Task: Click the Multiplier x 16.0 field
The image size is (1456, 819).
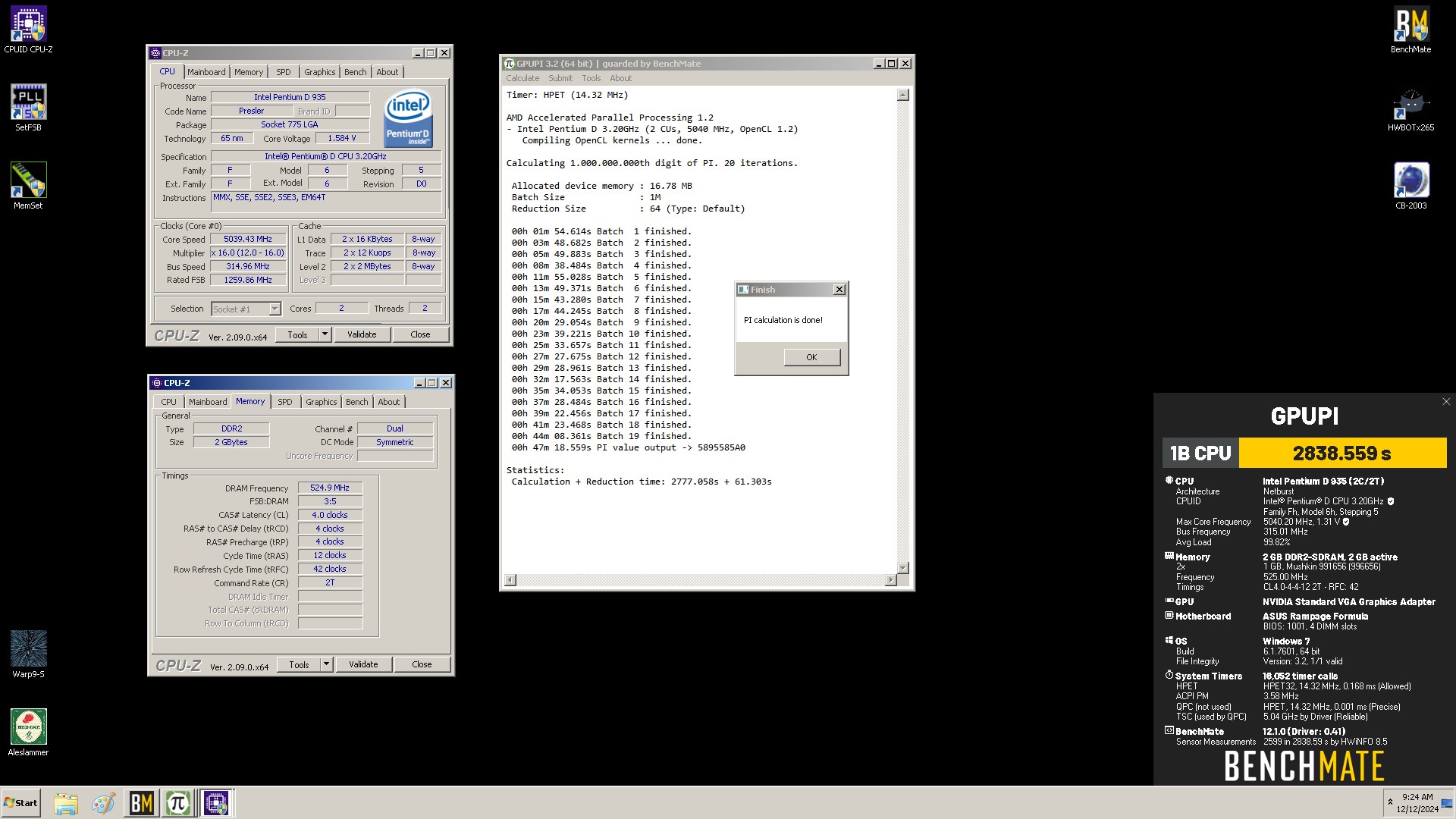Action: (247, 253)
